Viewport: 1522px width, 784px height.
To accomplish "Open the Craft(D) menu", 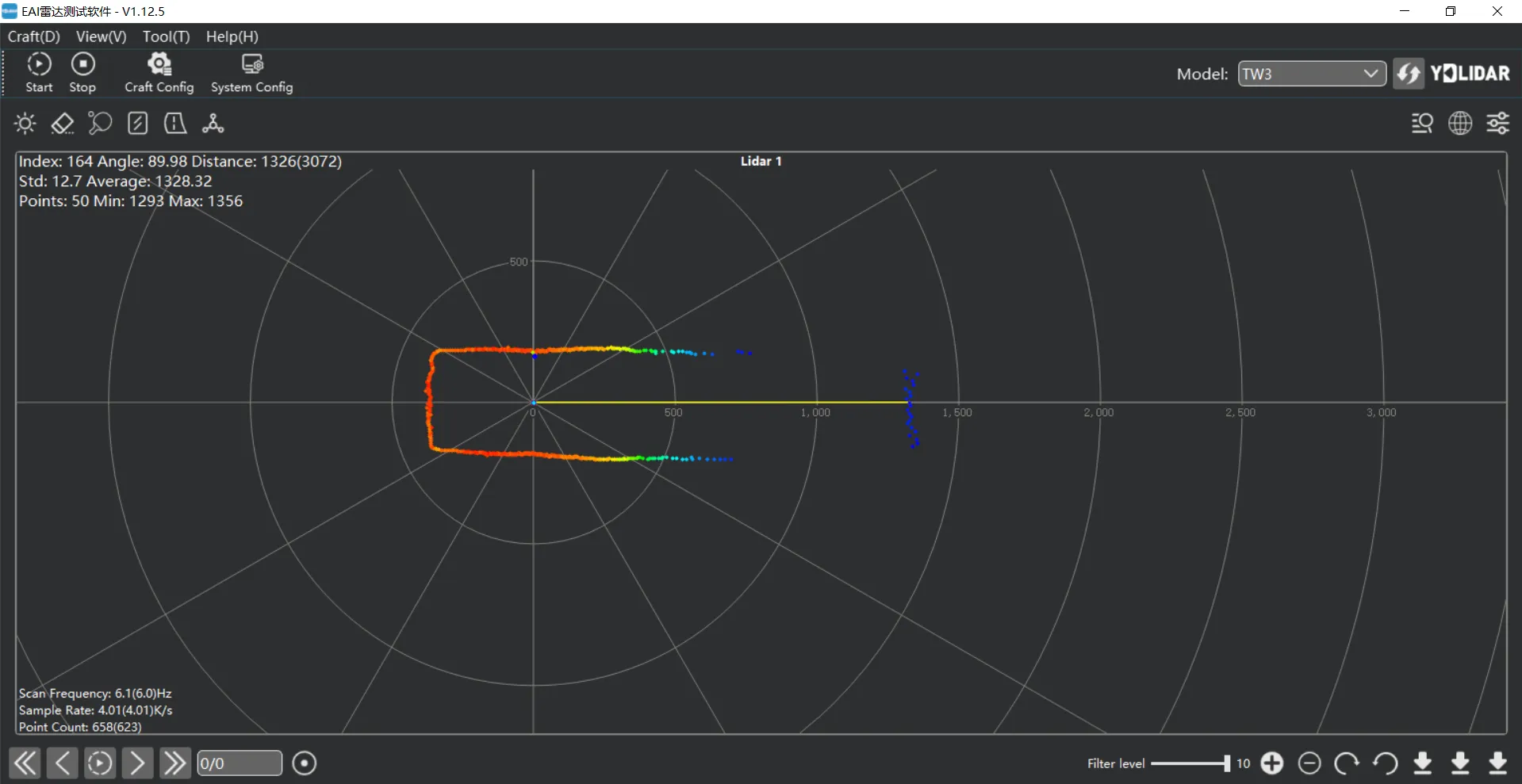I will click(x=34, y=36).
